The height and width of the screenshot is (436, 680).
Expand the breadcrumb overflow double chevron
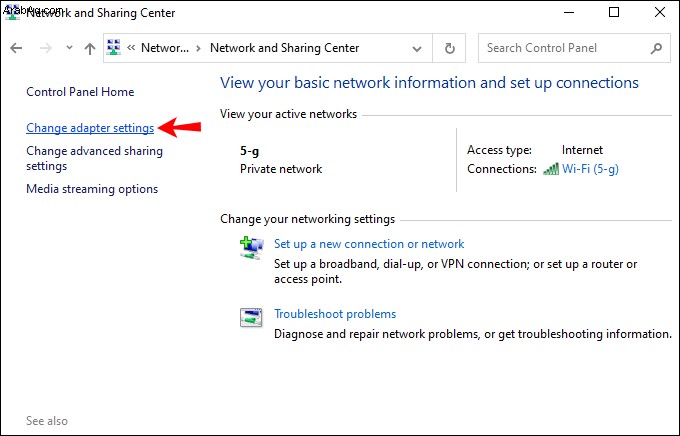[131, 48]
